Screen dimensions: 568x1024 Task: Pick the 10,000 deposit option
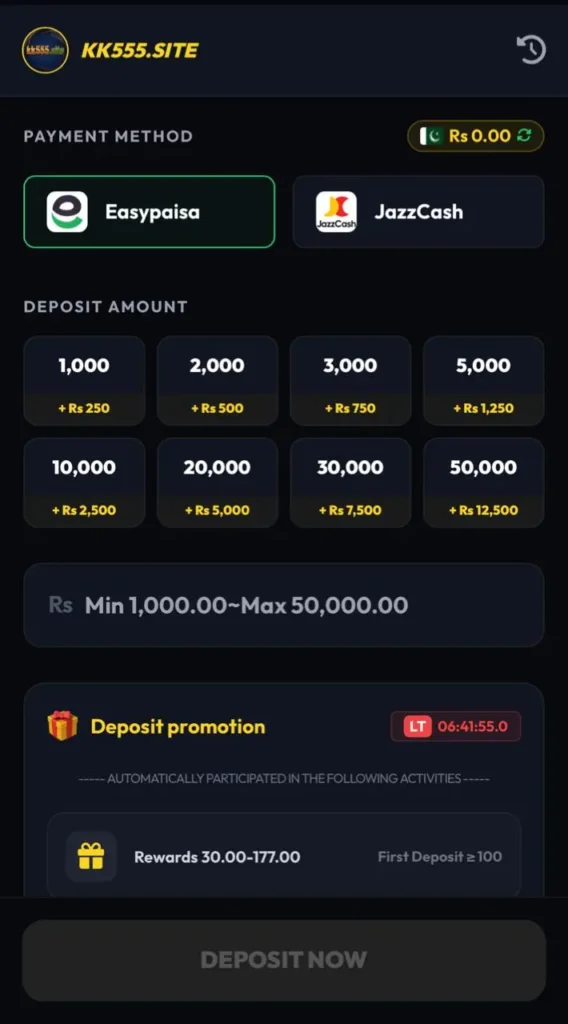[84, 483]
